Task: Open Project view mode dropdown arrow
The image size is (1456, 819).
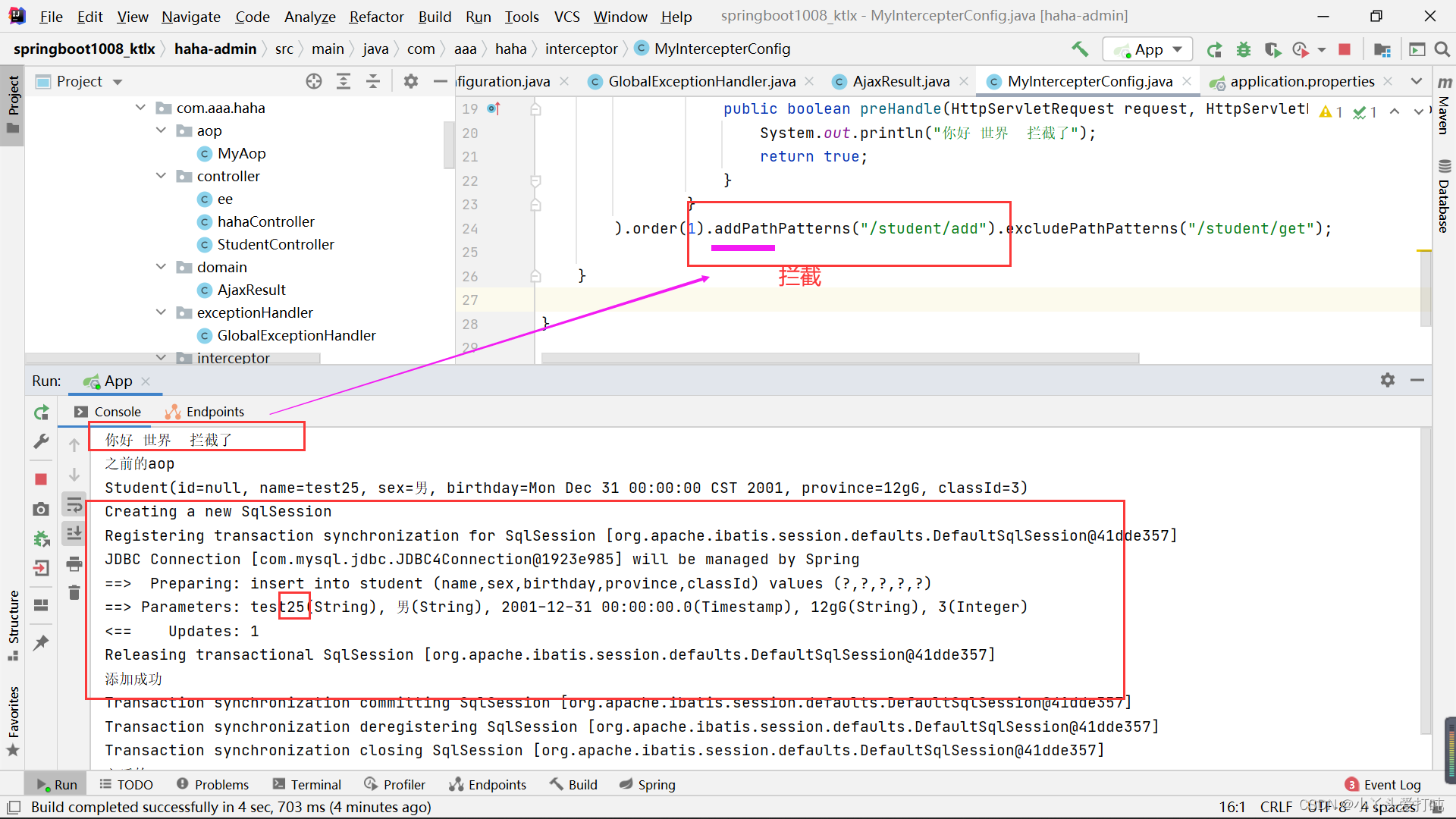Action: coord(118,82)
